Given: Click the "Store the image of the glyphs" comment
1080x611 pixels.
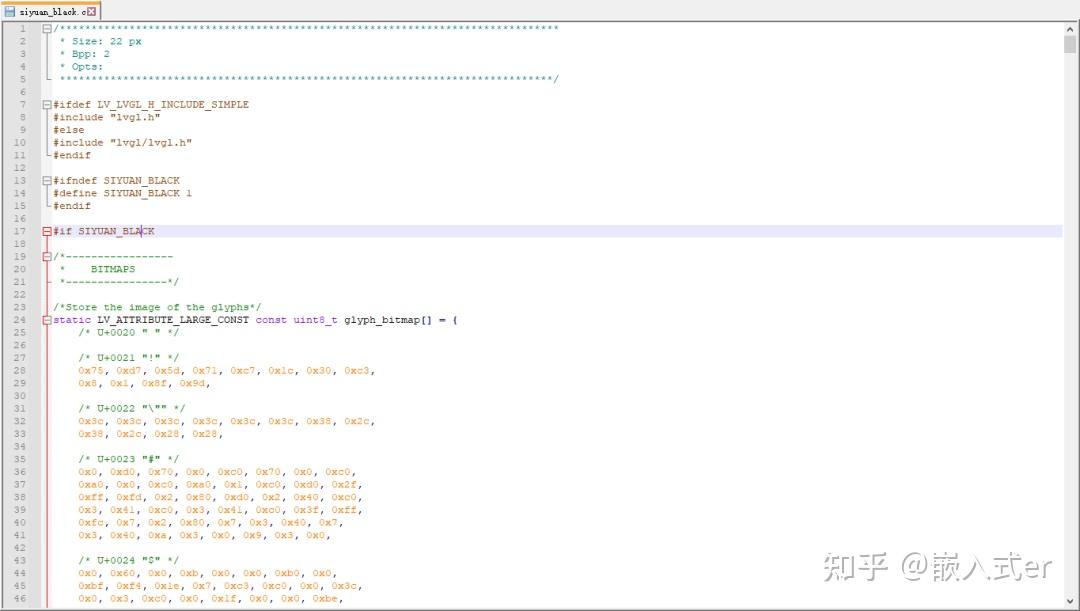Looking at the screenshot, I should [157, 308].
